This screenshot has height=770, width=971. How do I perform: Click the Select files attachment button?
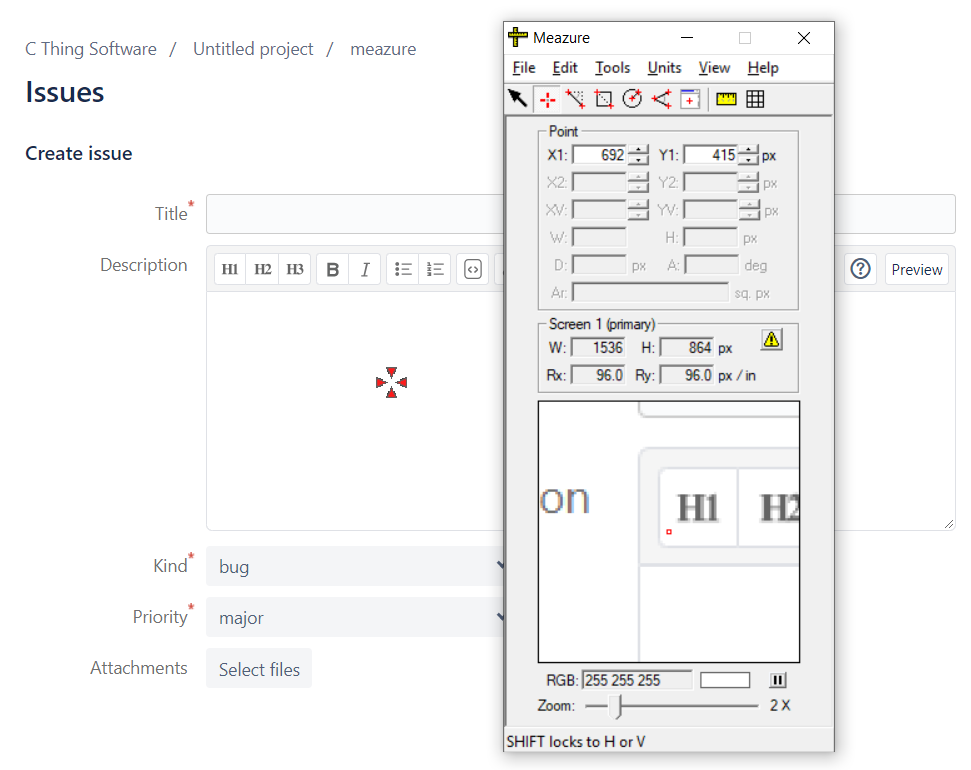pyautogui.click(x=259, y=668)
